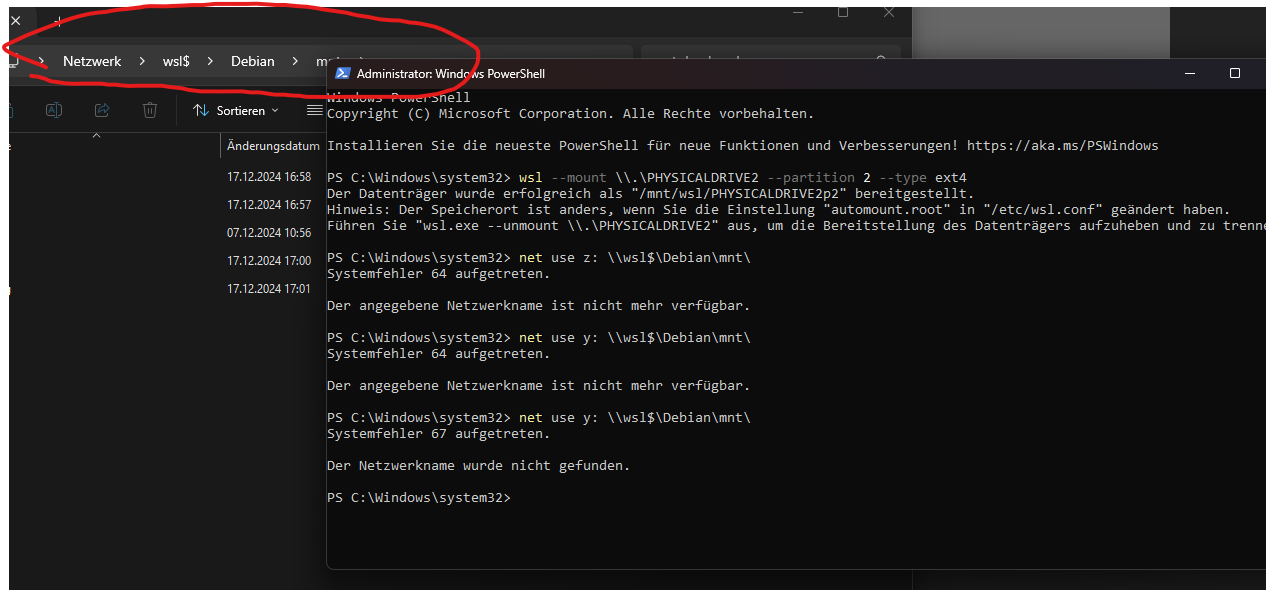Click the line mentioning automount.root hint
Image resolution: width=1266 pixels, height=590 pixels.
click(x=779, y=209)
